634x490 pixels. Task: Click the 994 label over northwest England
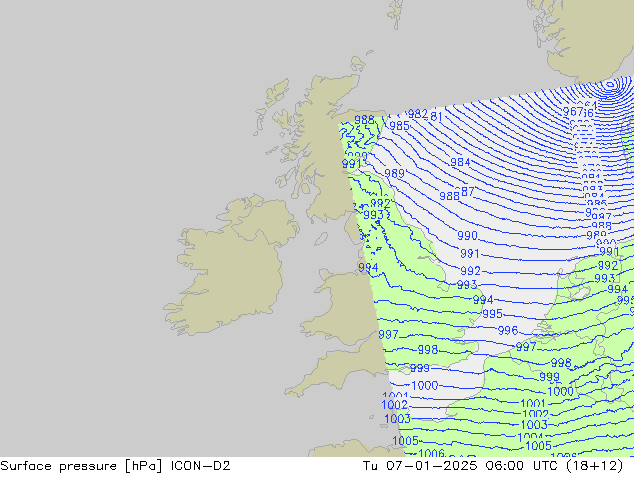coord(368,268)
